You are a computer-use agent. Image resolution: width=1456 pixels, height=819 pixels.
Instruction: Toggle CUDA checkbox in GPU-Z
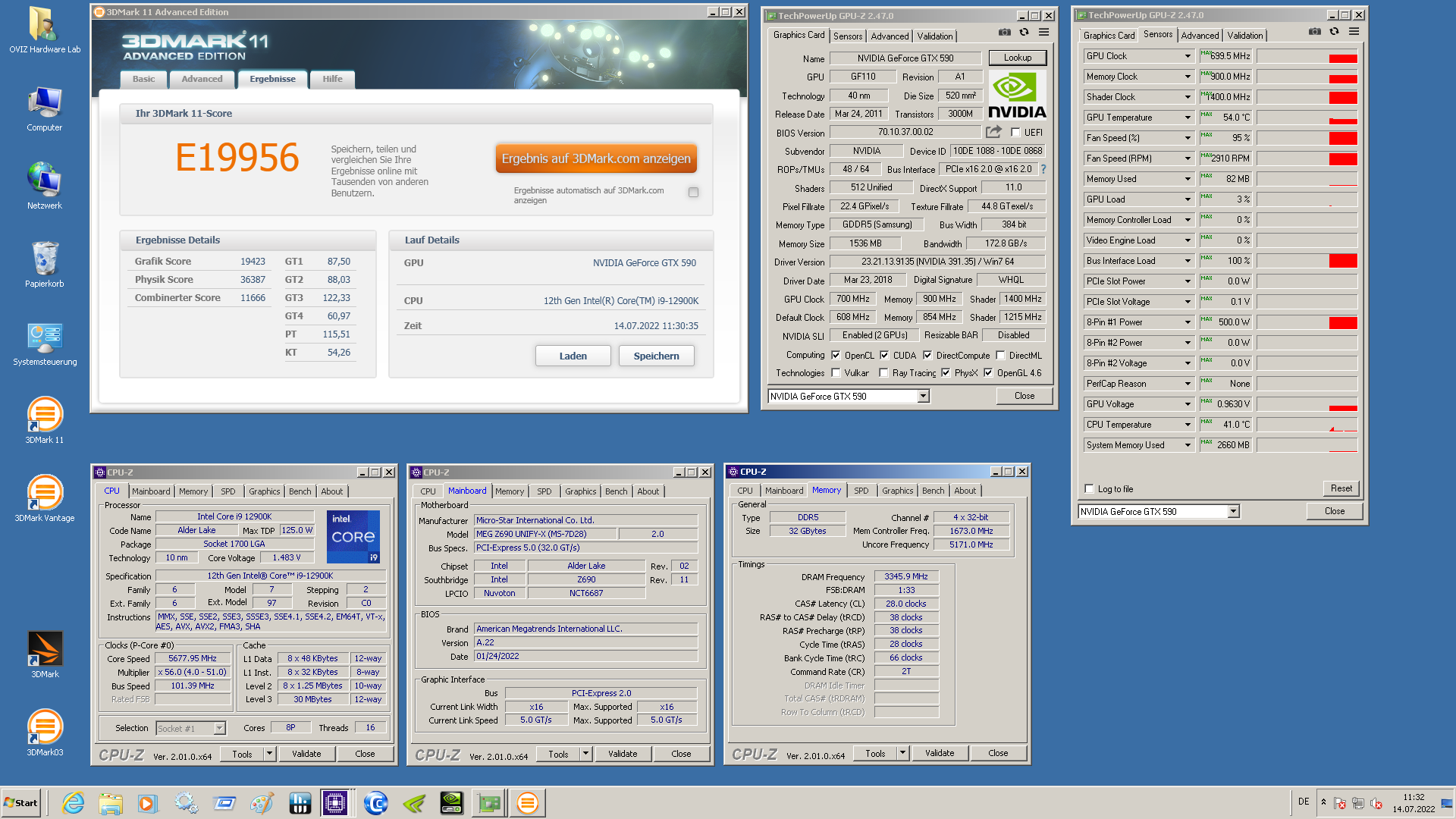(884, 355)
